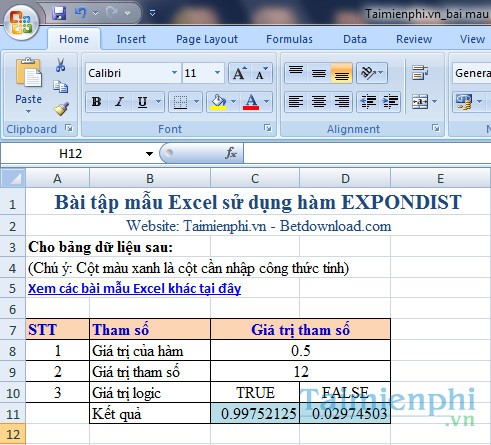
Task: Open the General number format box
Action: (x=472, y=73)
